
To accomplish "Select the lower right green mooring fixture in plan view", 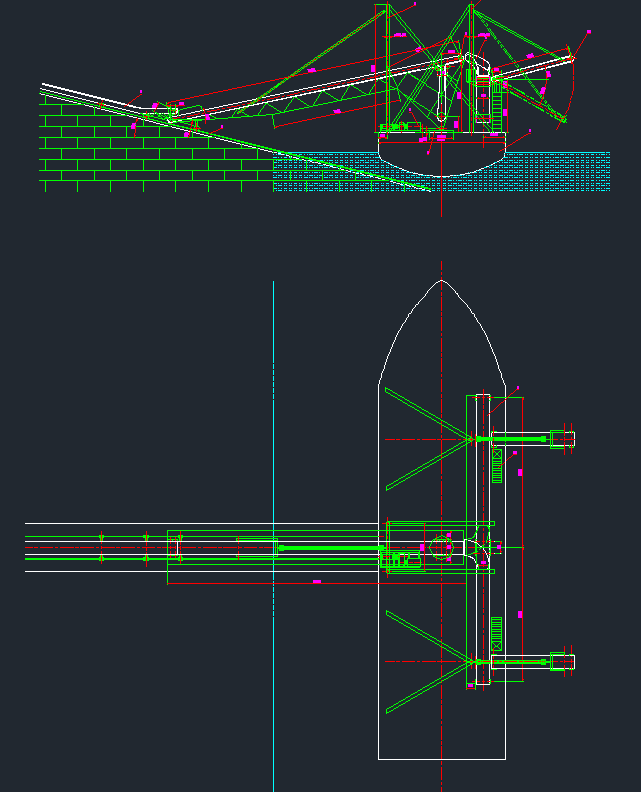I will pyautogui.click(x=557, y=661).
